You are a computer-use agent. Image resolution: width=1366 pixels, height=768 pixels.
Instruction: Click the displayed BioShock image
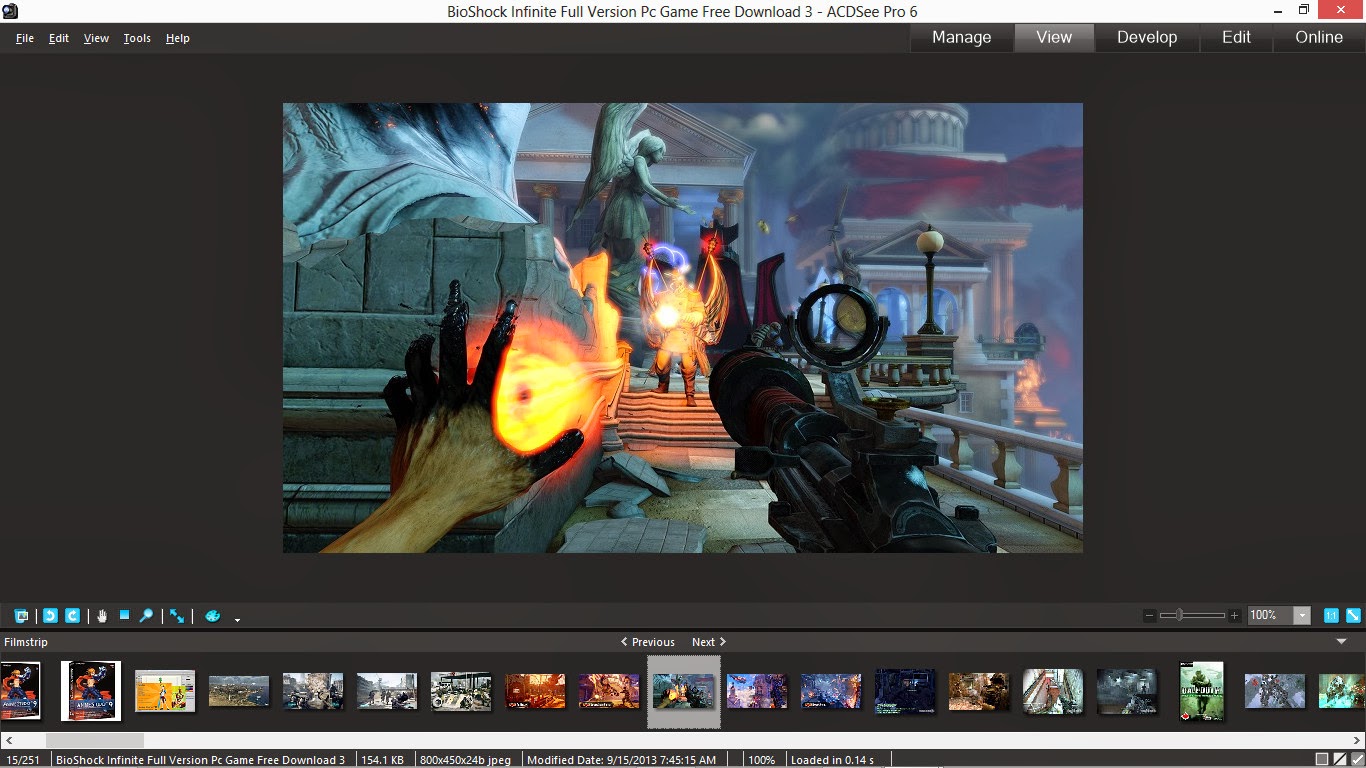[683, 328]
